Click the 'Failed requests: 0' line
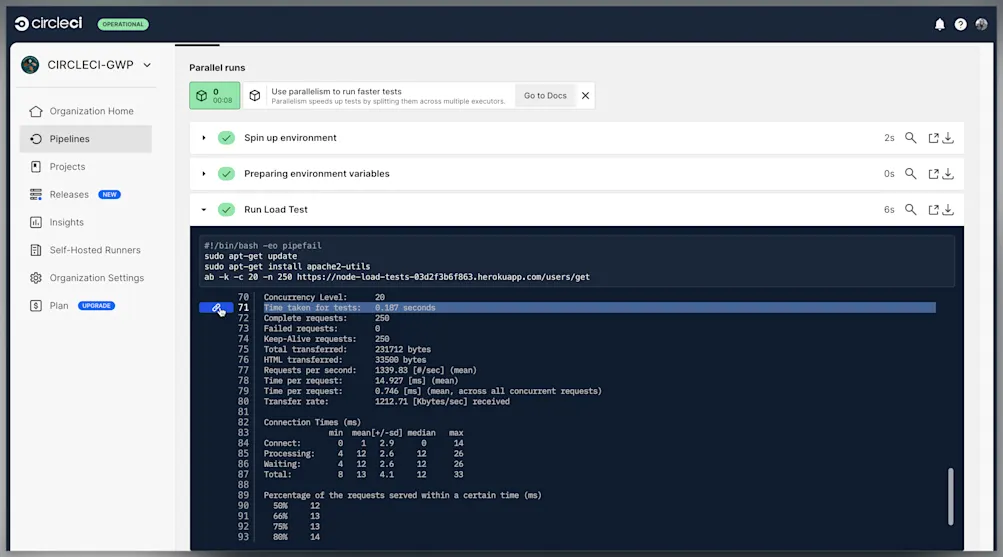The width and height of the screenshot is (1003, 557). (x=322, y=329)
